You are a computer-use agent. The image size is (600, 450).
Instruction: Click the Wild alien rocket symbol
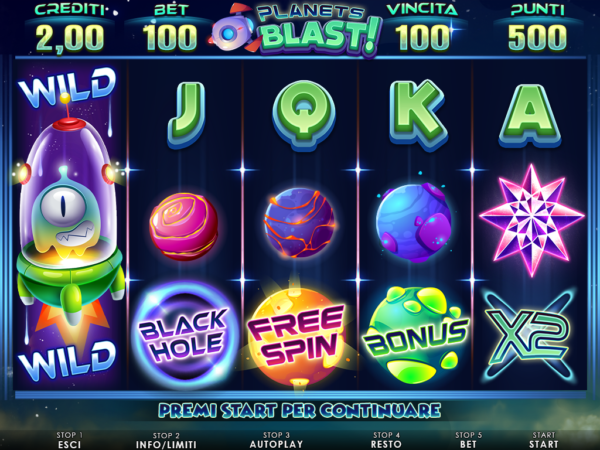(70, 226)
